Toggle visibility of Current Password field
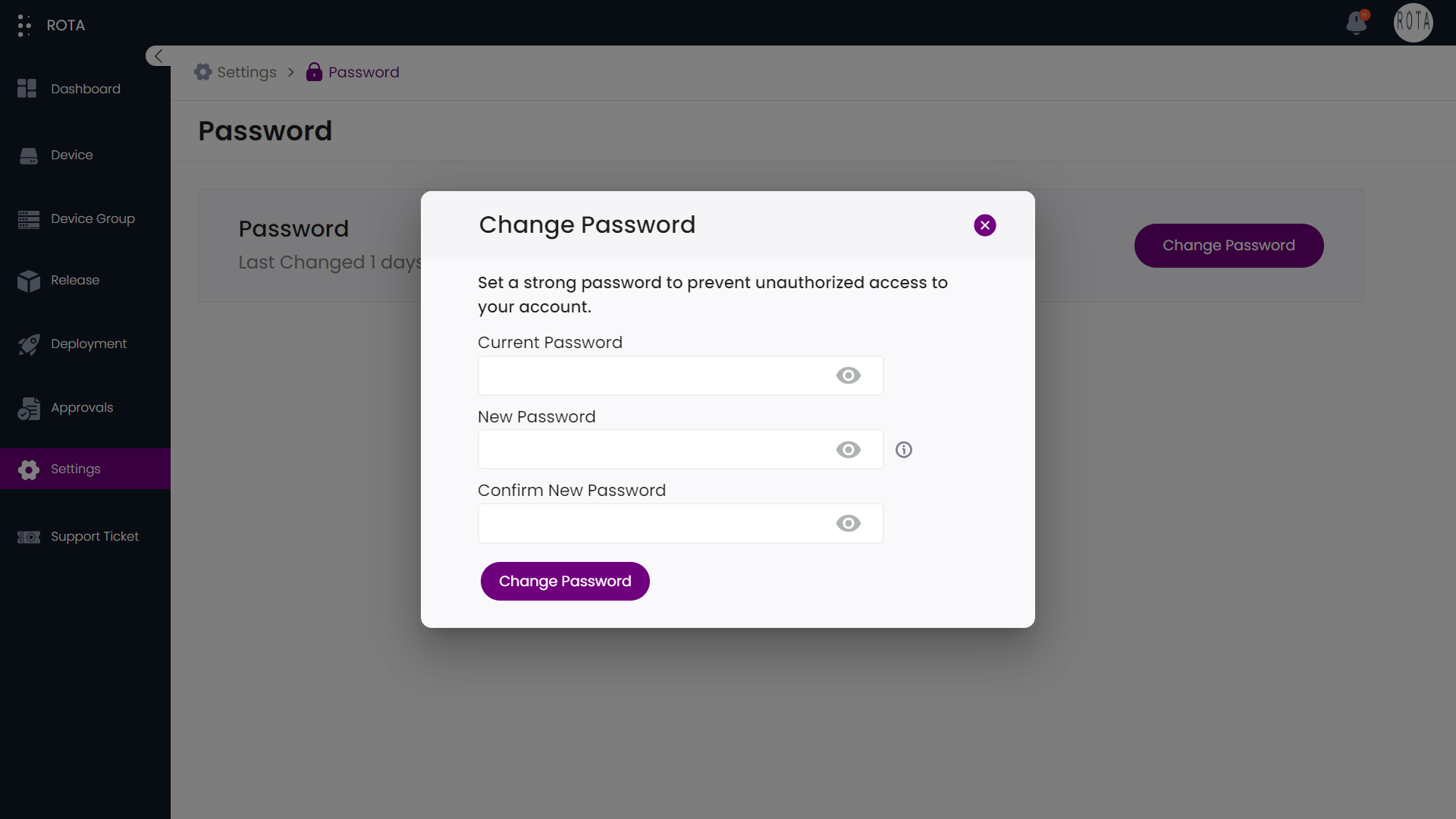This screenshot has width=1456, height=819. [x=848, y=375]
